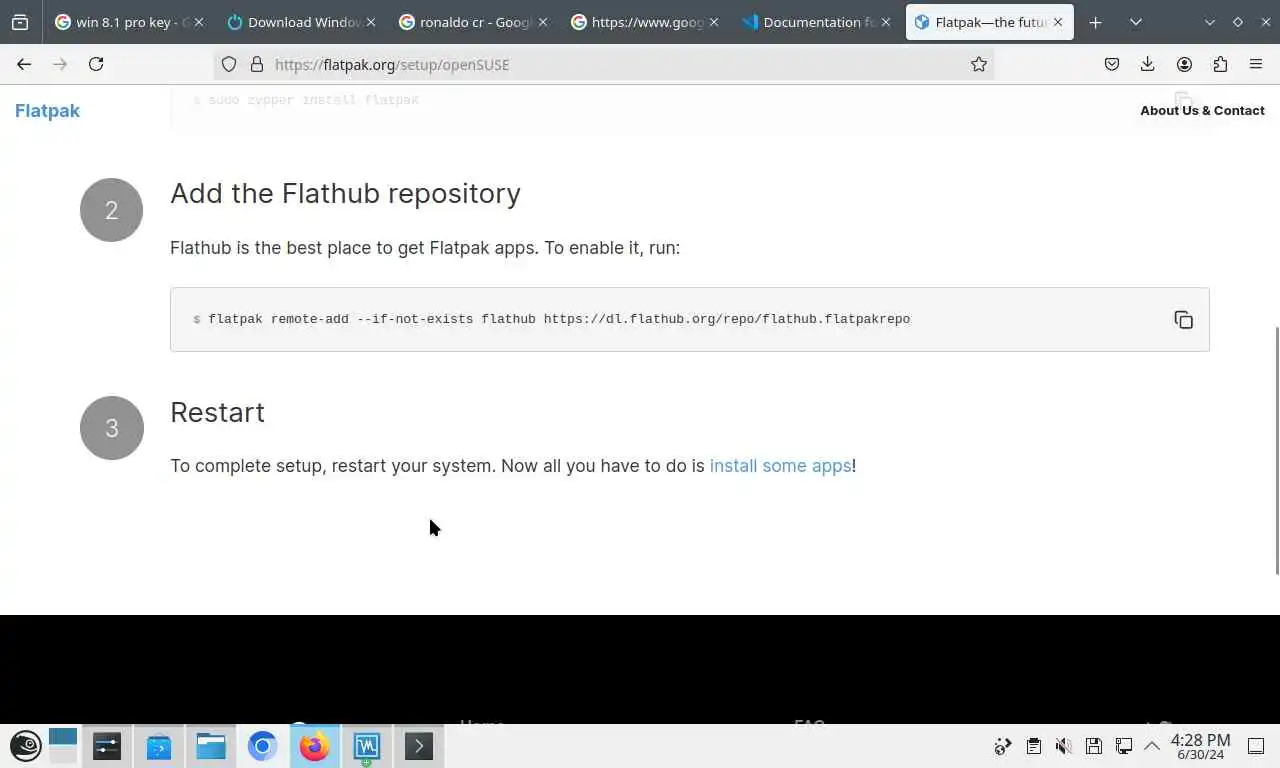Copy the flatpak remote-add command
This screenshot has width=1280, height=768.
coord(1184,320)
